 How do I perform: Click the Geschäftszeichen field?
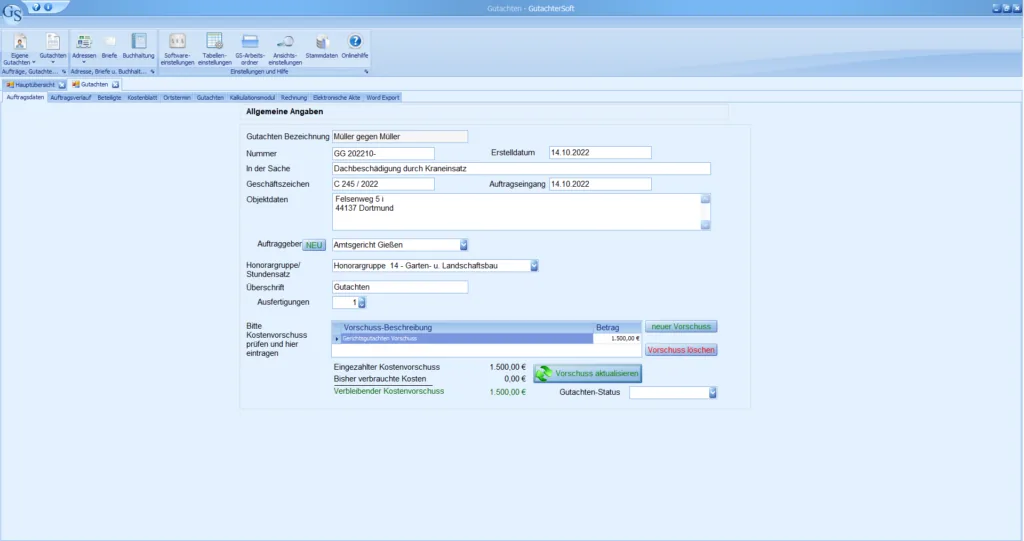[x=383, y=184]
